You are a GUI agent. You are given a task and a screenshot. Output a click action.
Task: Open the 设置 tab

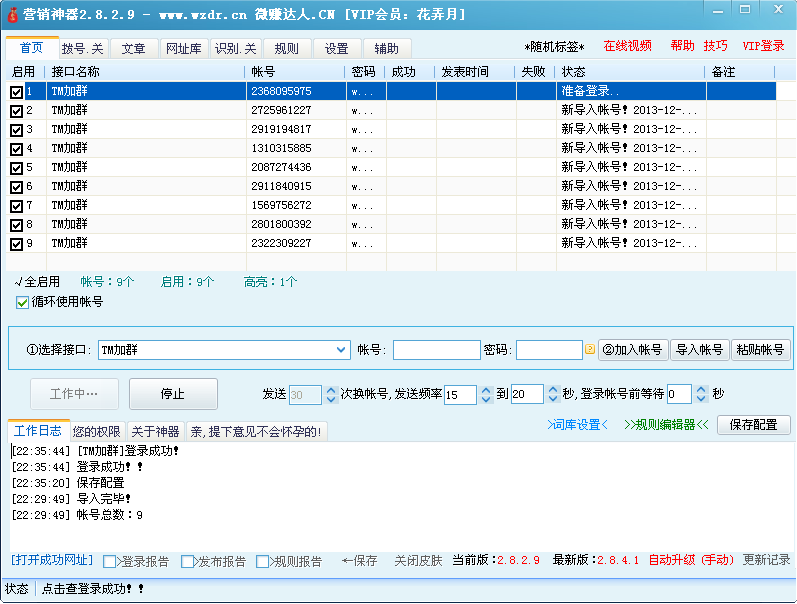tap(337, 48)
